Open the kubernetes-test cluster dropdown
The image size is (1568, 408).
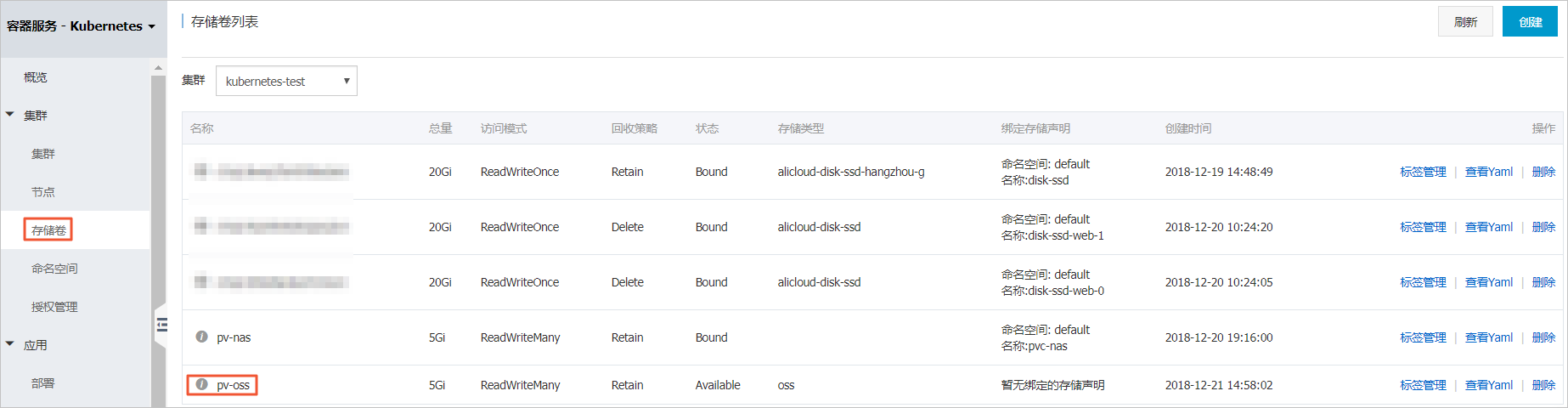click(x=286, y=81)
